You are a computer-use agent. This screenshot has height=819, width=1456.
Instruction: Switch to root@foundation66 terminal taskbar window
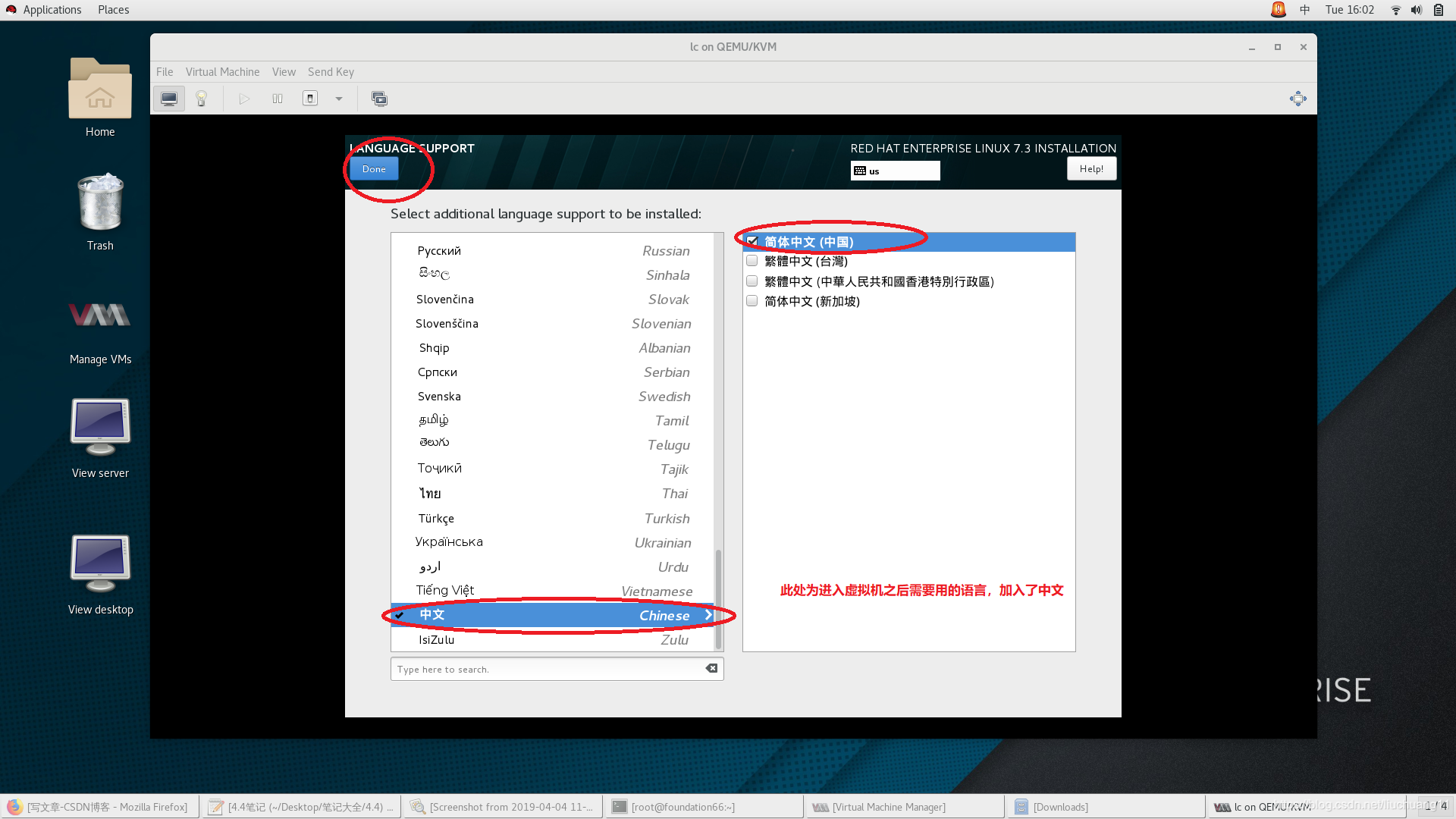click(704, 807)
